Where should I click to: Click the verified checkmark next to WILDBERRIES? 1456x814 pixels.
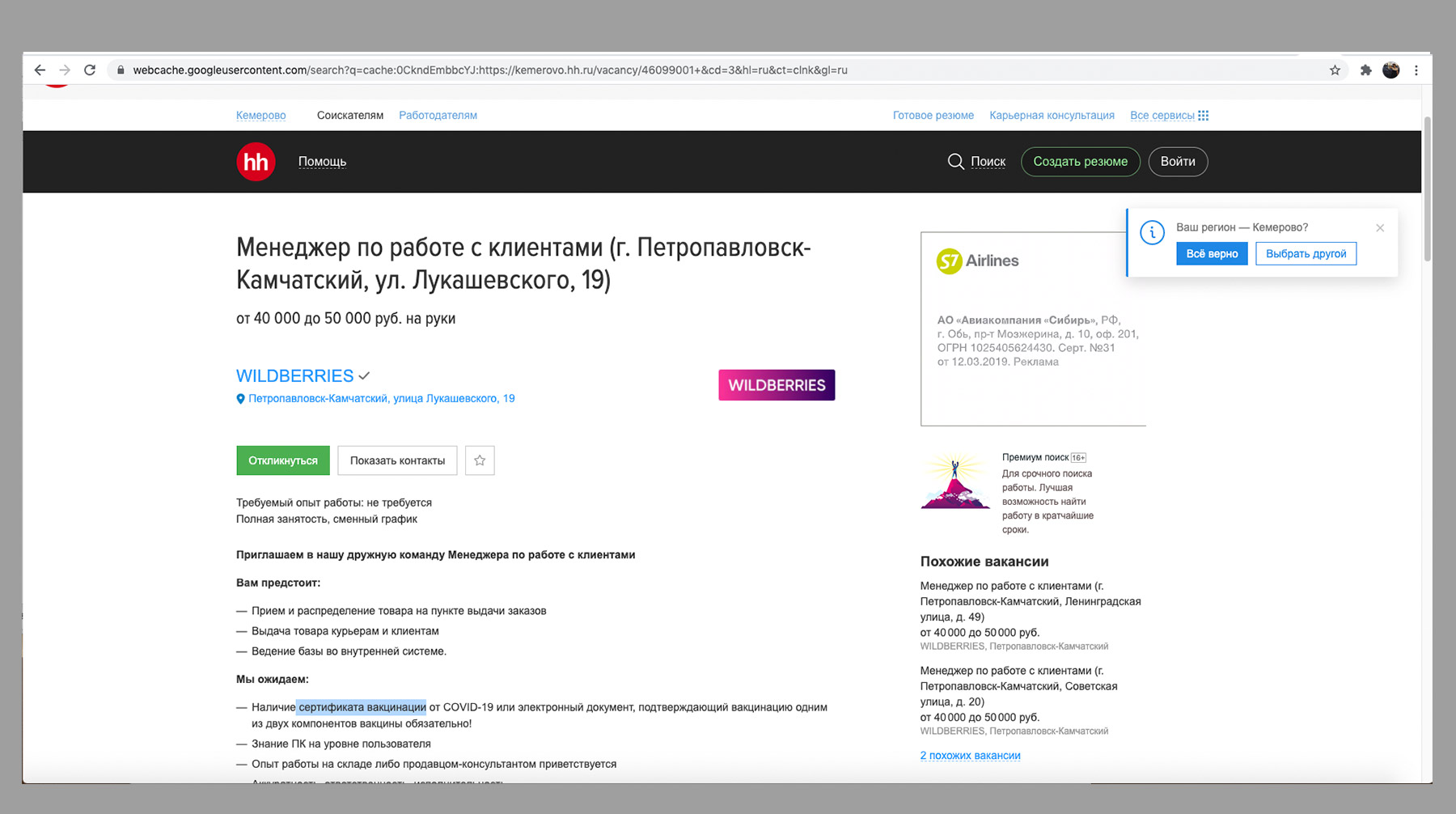365,376
